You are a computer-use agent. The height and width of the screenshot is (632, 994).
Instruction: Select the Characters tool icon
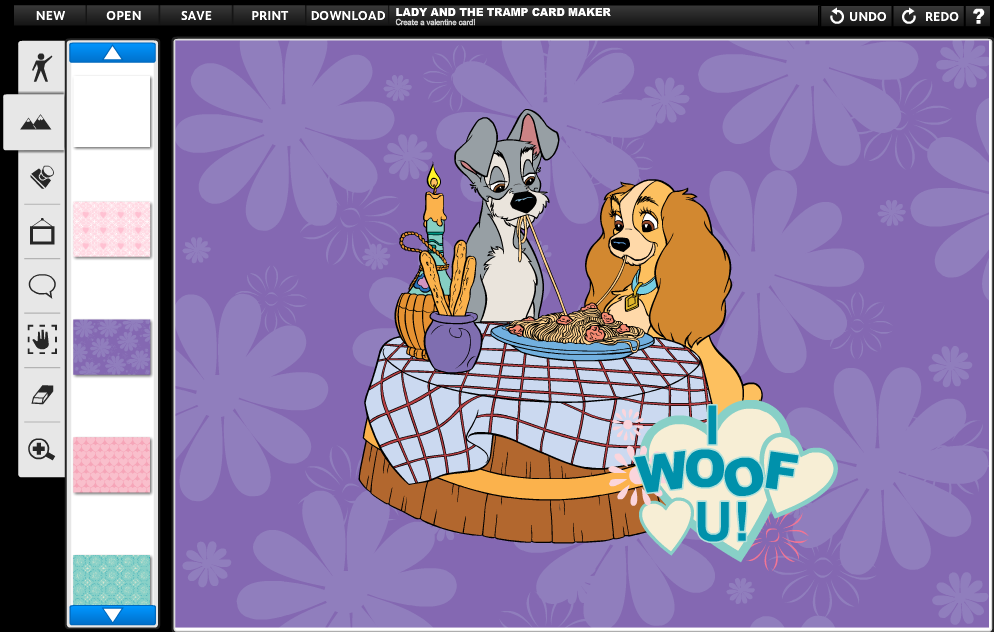click(42, 67)
